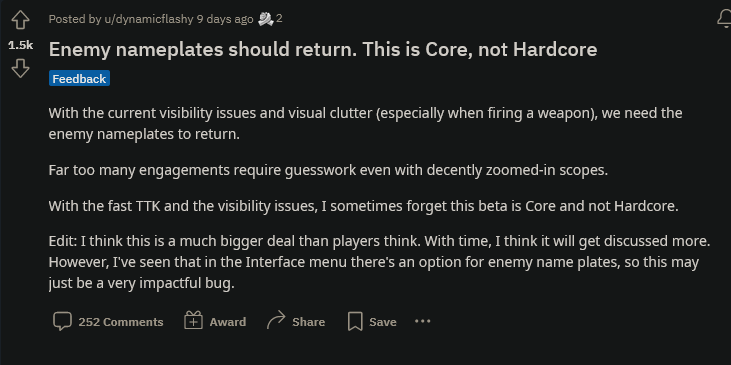Upvote the enemy nameplates post
Viewport: 731px width, 365px height.
tap(20, 21)
